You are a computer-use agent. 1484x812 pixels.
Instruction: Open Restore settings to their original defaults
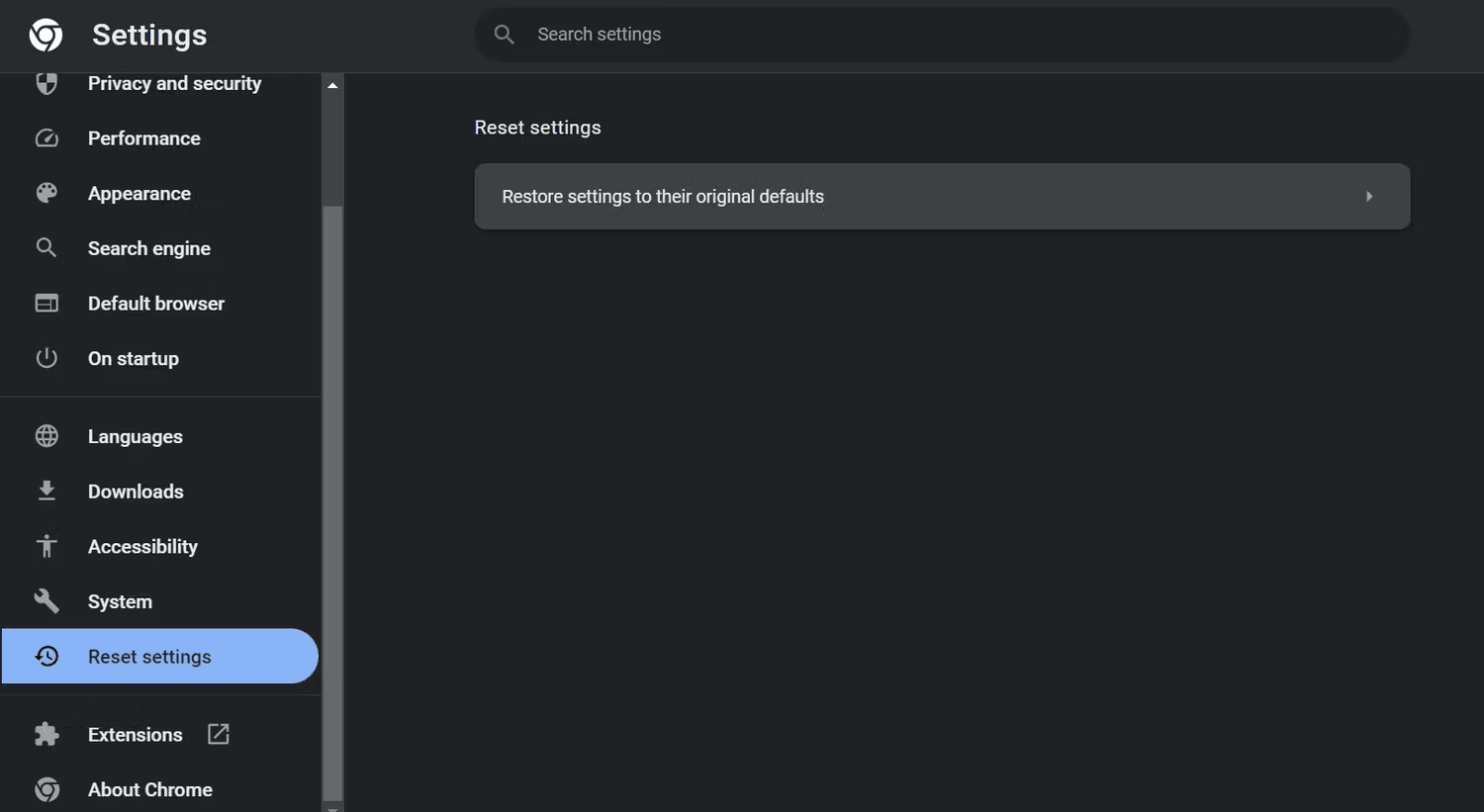pos(942,196)
